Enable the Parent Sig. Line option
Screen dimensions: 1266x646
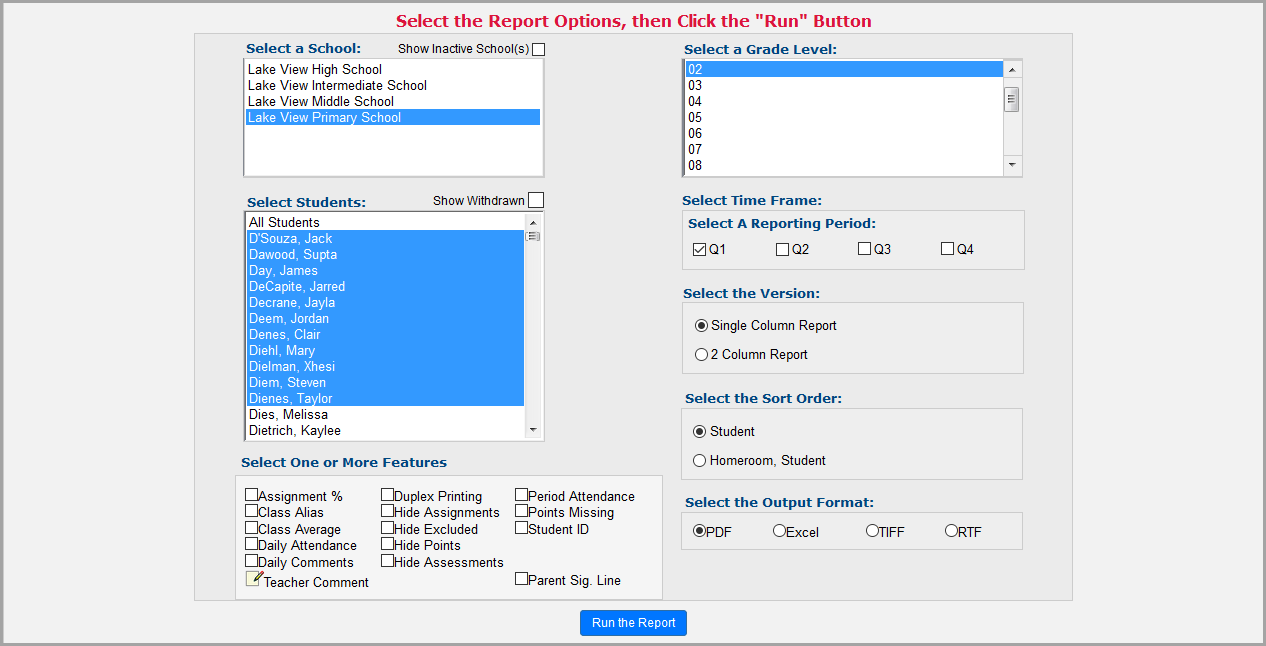click(x=522, y=578)
